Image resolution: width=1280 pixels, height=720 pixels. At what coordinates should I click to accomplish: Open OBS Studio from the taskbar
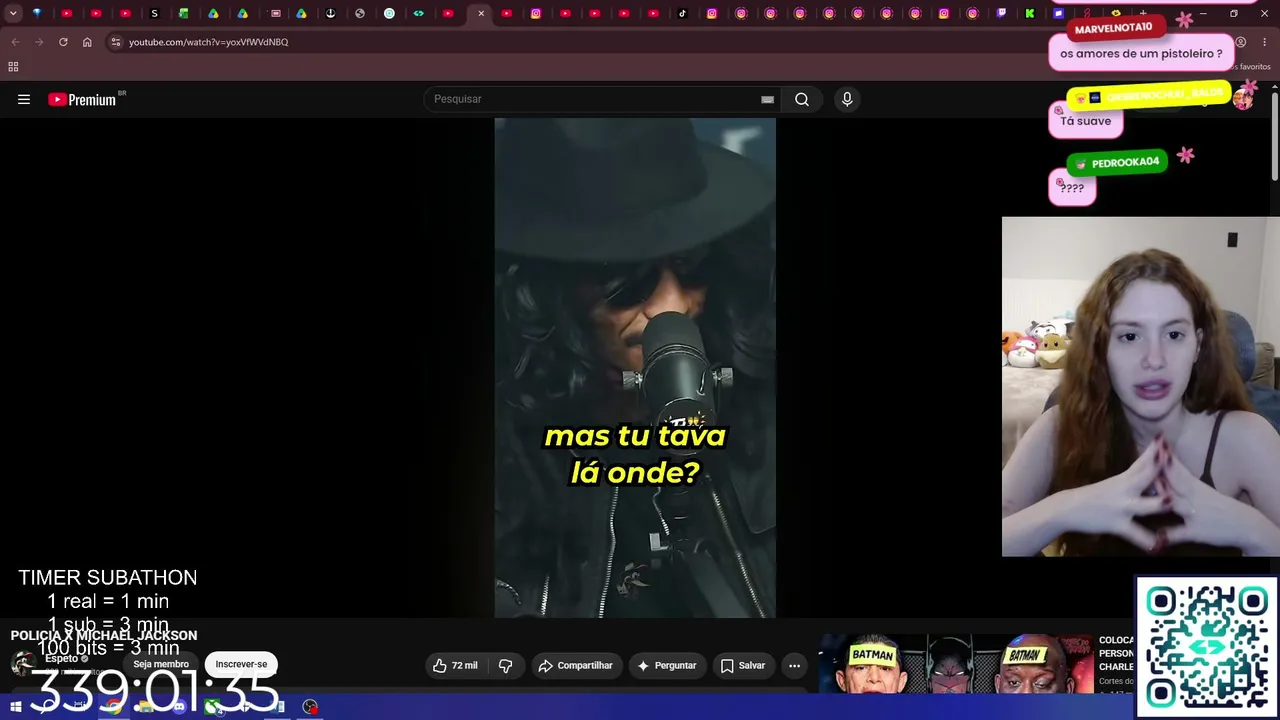point(311,707)
